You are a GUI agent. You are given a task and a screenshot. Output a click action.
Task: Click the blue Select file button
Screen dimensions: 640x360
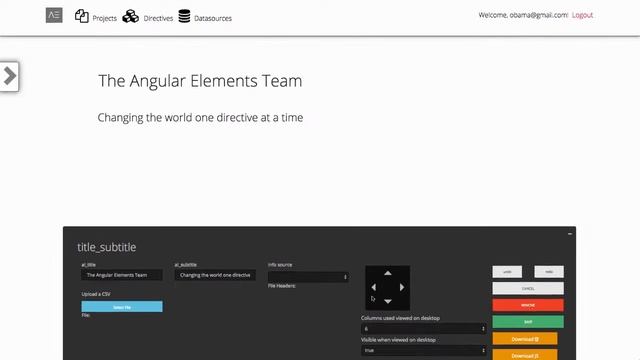(x=122, y=307)
